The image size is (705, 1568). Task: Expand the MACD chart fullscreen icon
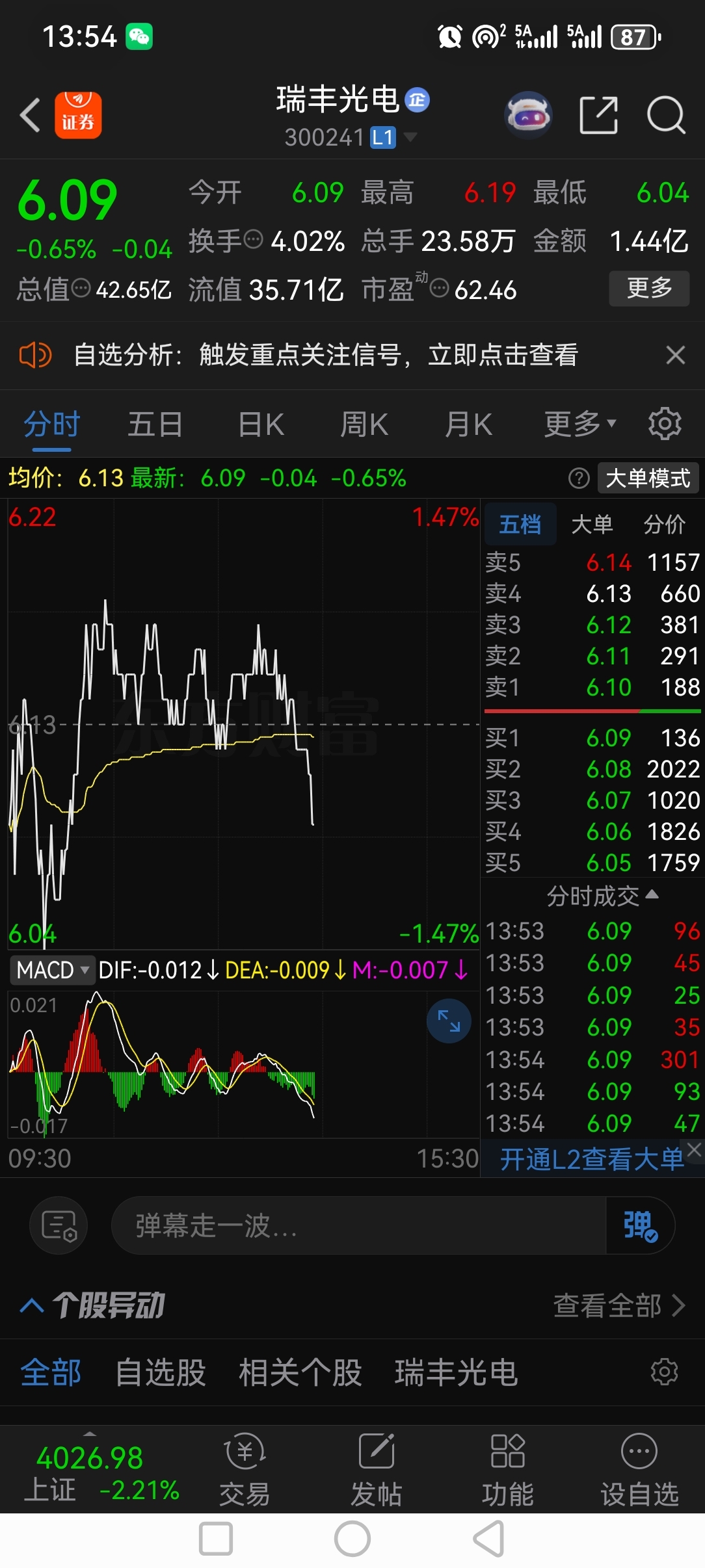(x=449, y=1021)
